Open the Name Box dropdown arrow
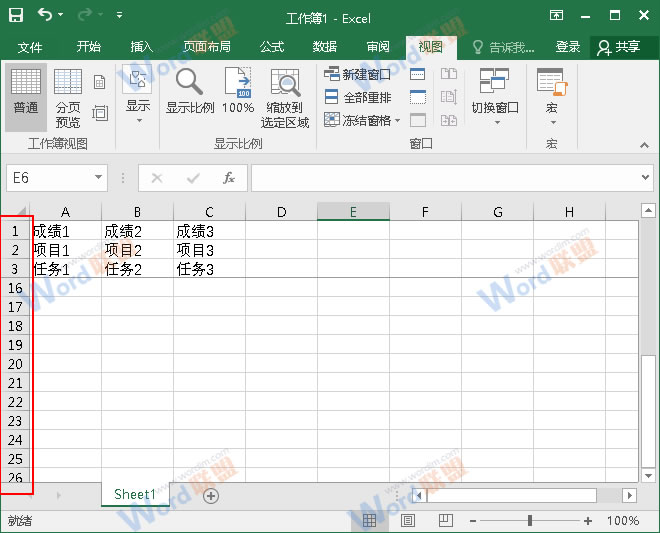 click(x=98, y=177)
